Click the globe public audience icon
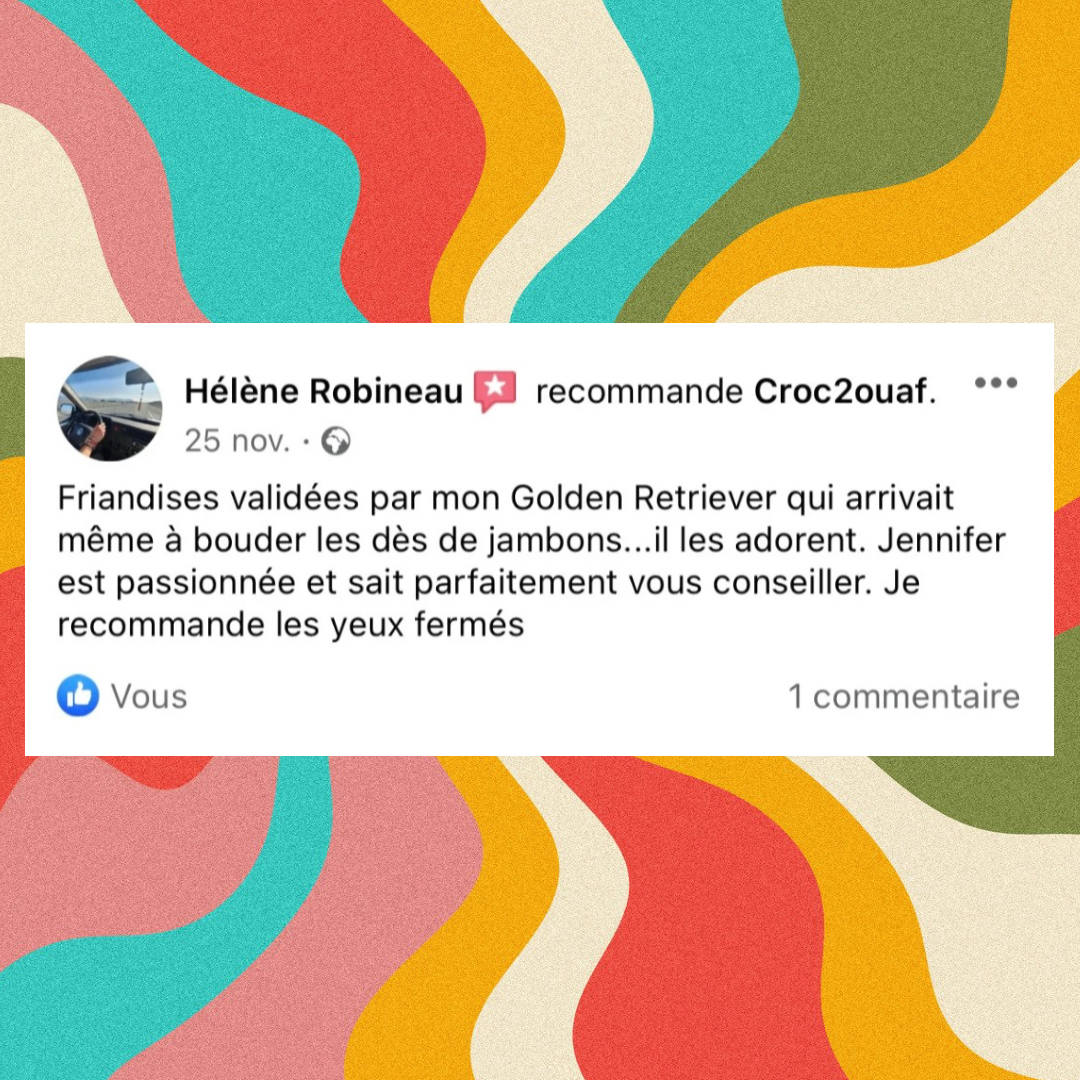 [x=337, y=442]
